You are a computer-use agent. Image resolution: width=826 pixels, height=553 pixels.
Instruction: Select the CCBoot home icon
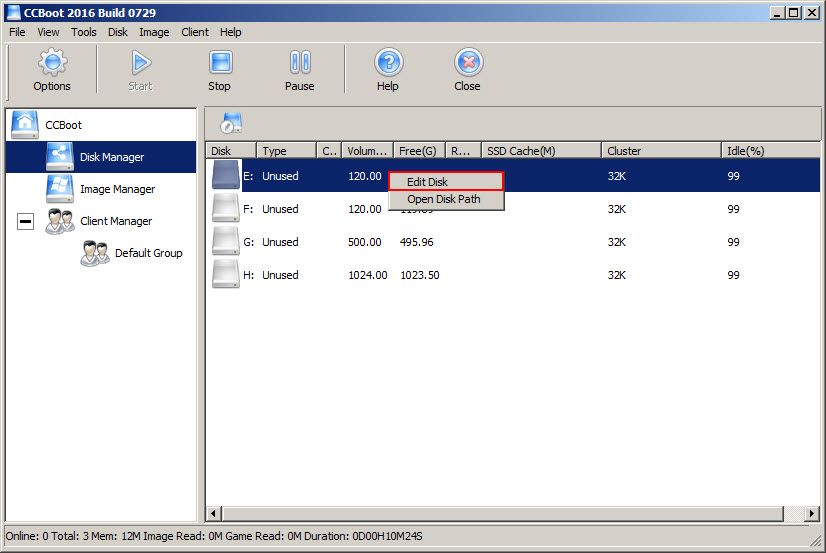pyautogui.click(x=25, y=125)
